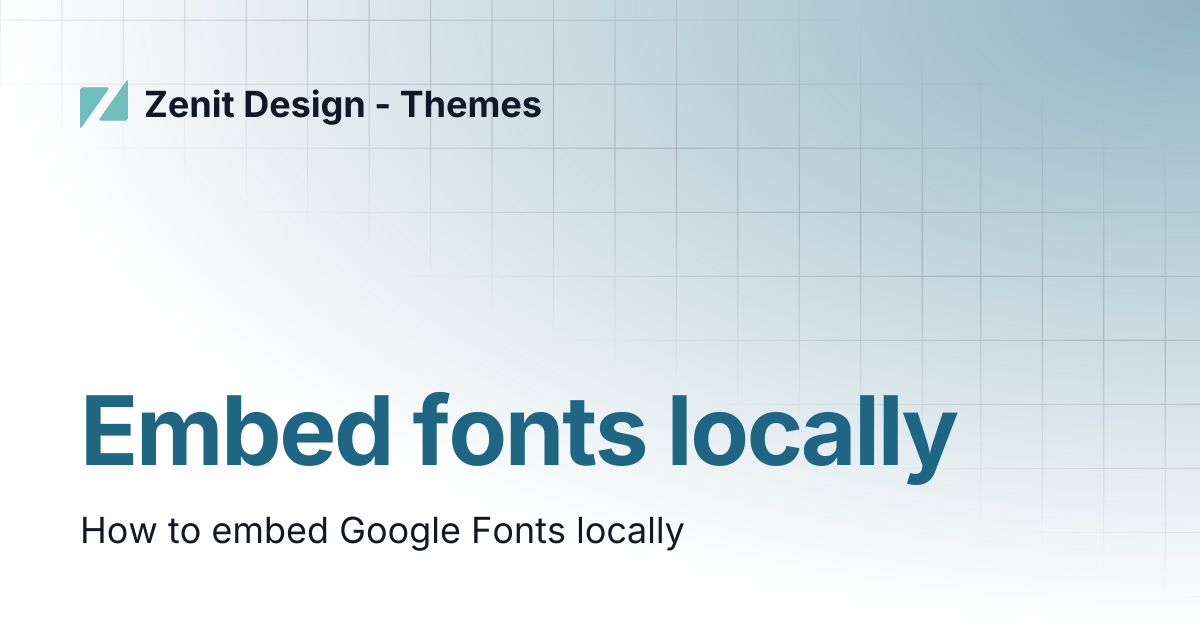Click the 'How to embed Google Fonts locally' subtitle

click(382, 530)
